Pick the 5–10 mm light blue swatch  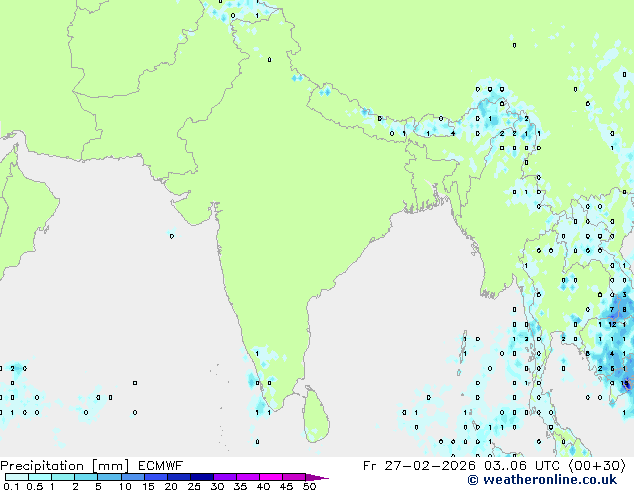[x=109, y=477]
